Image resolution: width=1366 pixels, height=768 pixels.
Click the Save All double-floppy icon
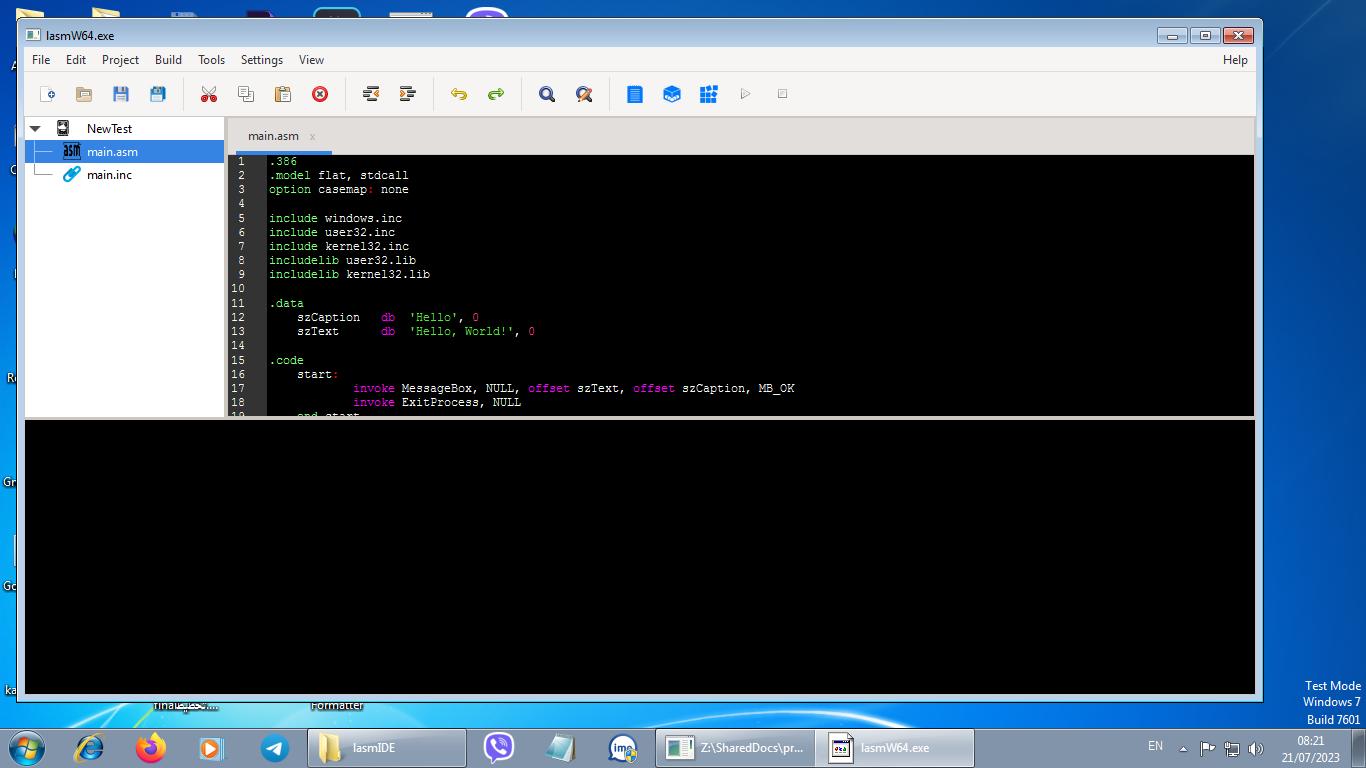158,94
